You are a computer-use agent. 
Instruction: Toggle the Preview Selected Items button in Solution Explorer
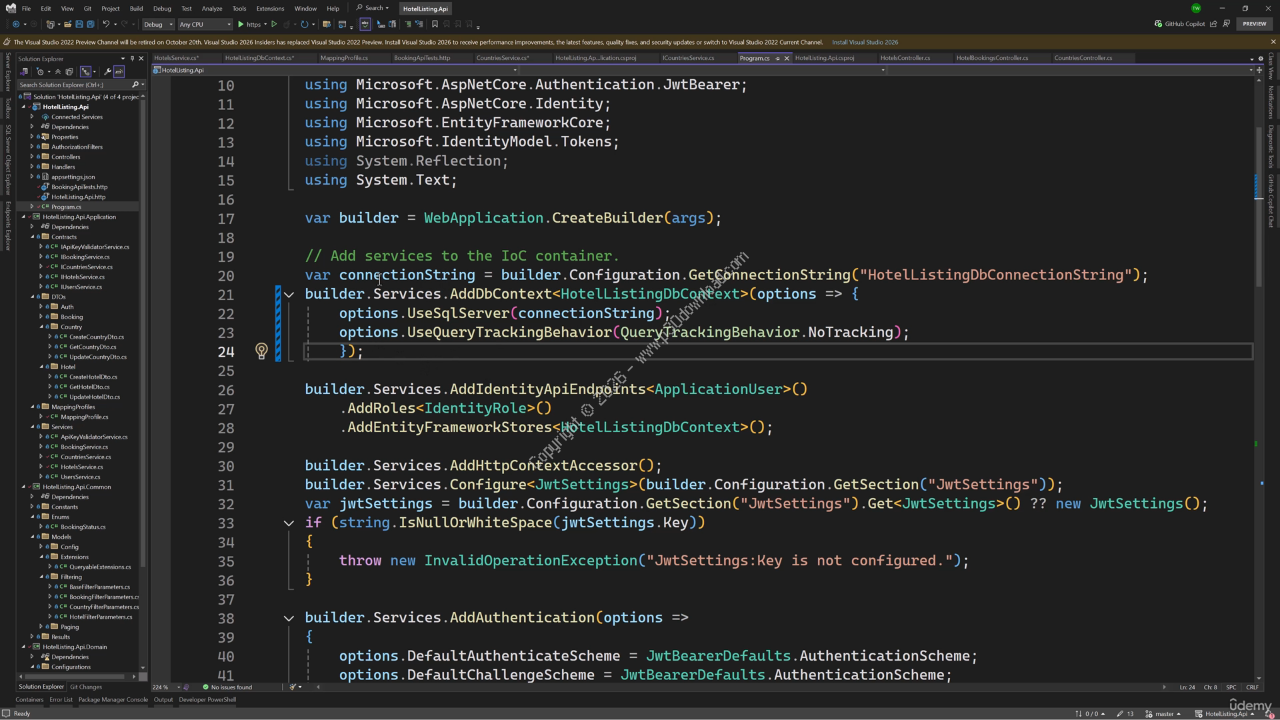[x=119, y=72]
